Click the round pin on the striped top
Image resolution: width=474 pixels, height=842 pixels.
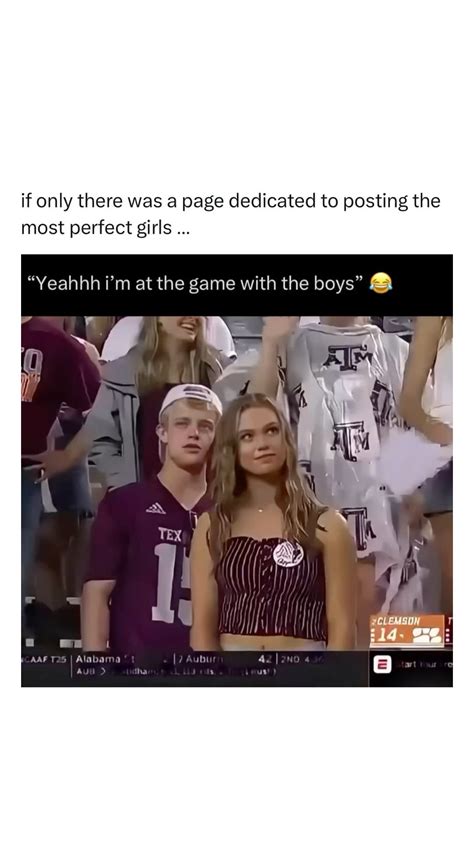[288, 553]
